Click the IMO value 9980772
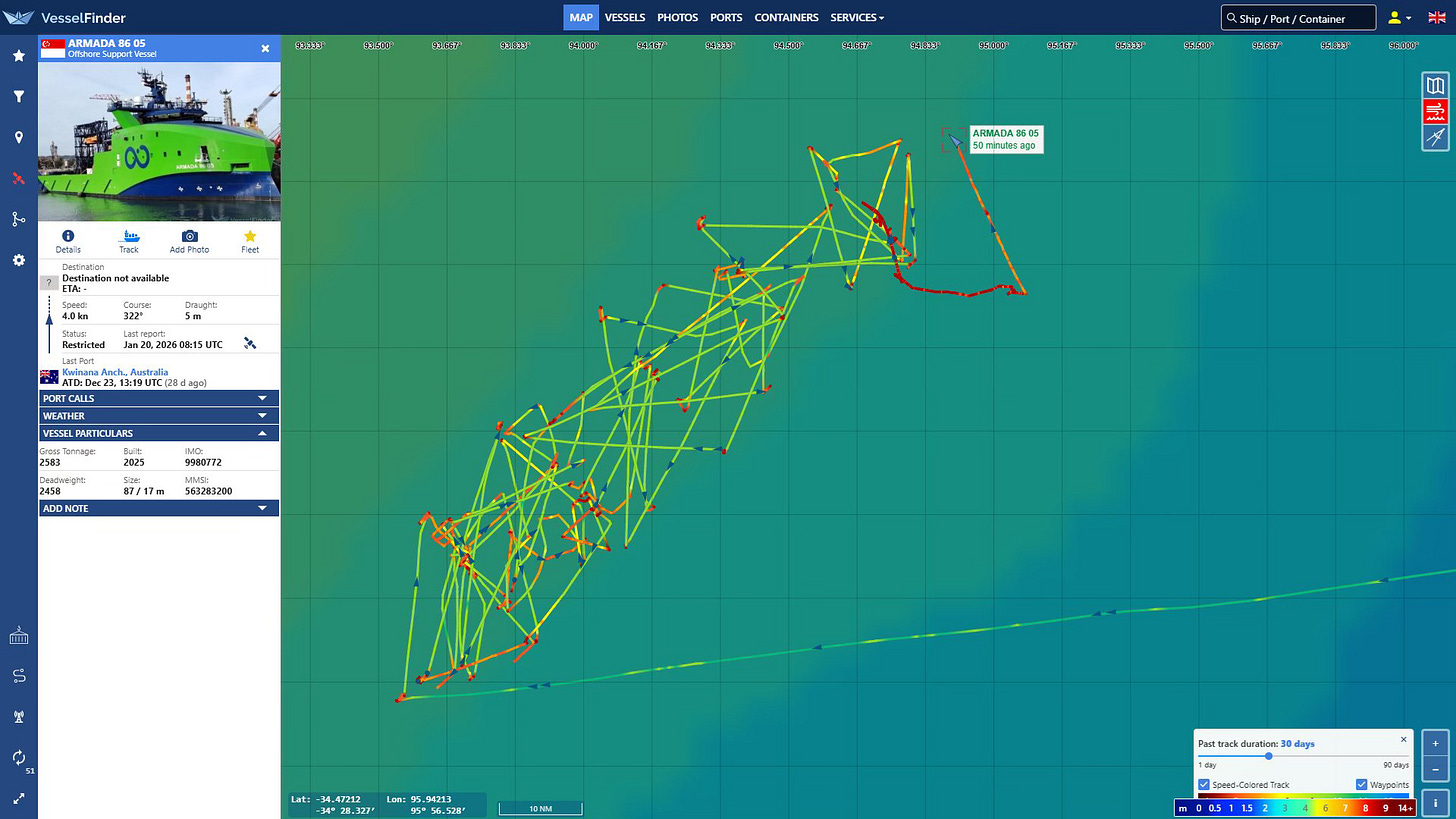Screen dimensions: 1456x819 pos(203,463)
